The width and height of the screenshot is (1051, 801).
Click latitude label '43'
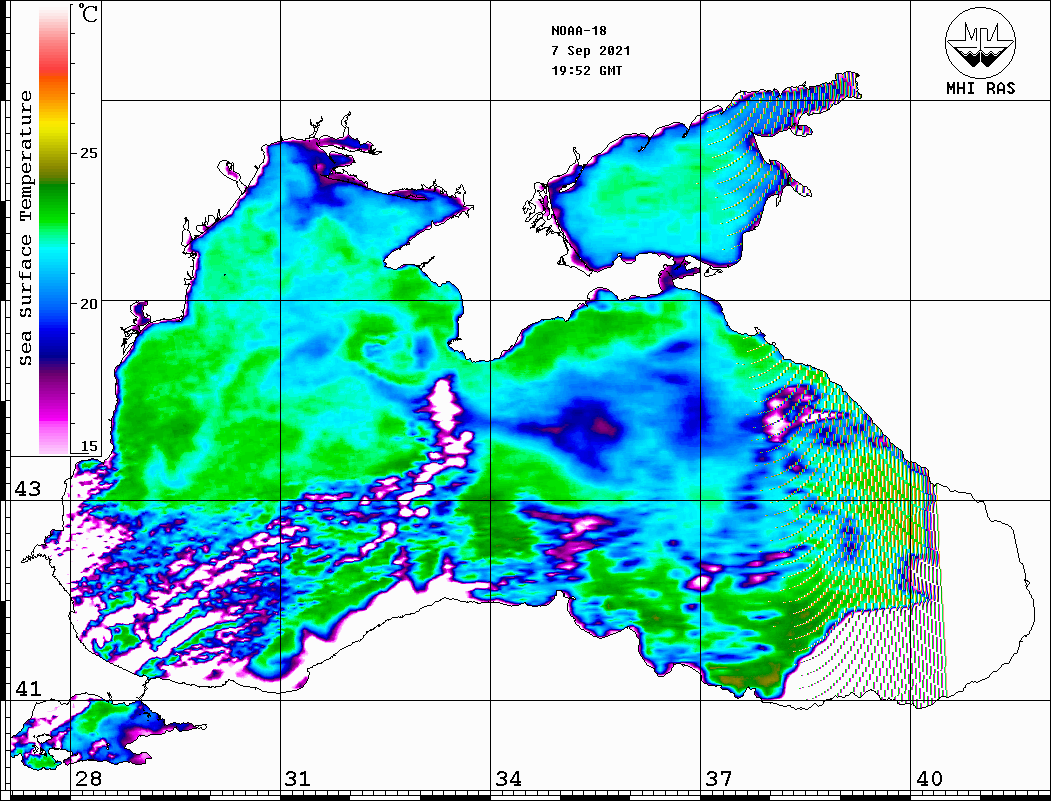click(27, 489)
